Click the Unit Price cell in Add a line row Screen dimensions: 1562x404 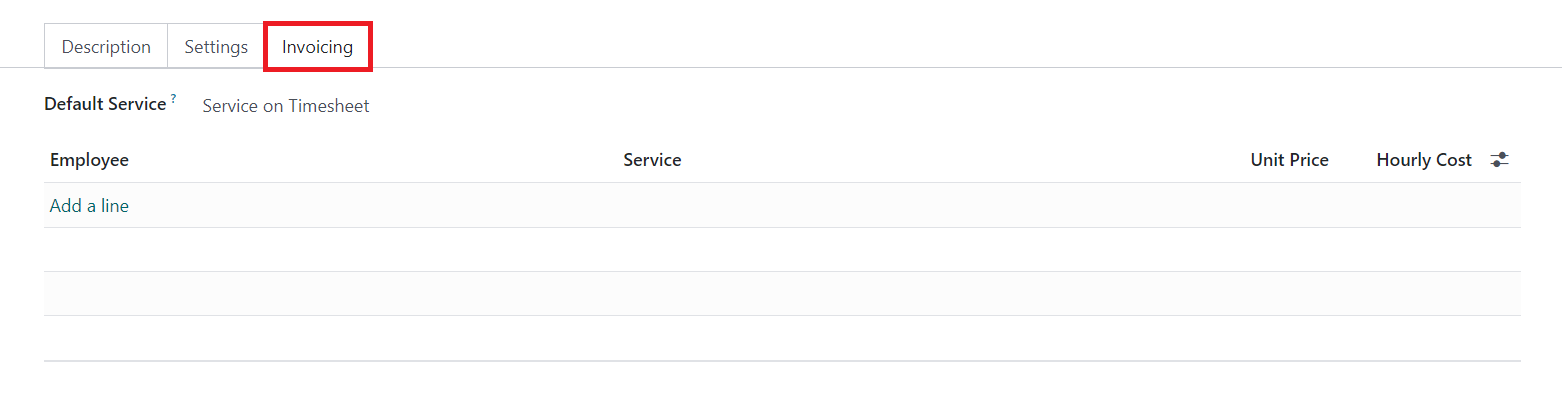point(1289,206)
